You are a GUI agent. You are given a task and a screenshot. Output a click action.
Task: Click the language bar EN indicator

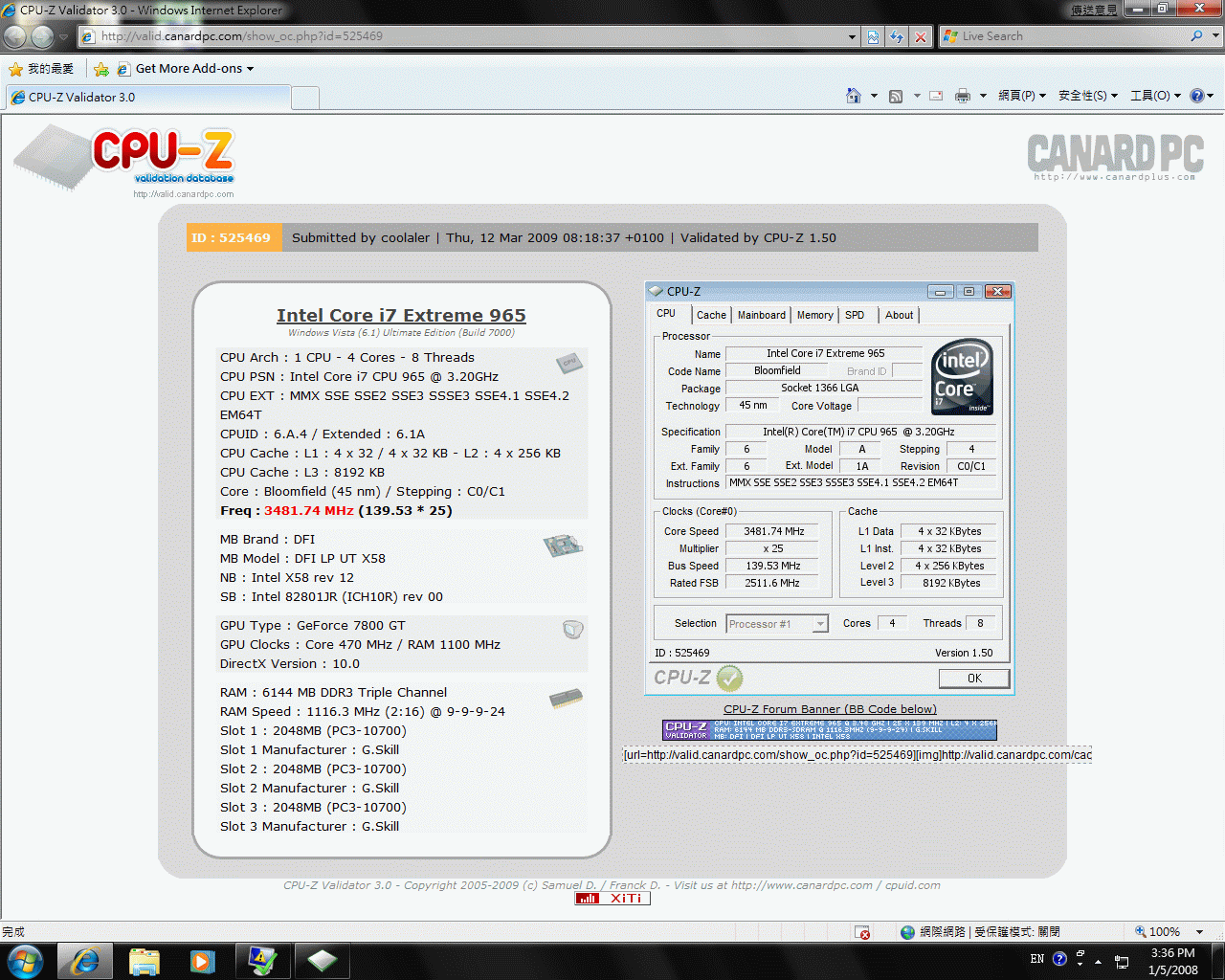coord(1037,959)
